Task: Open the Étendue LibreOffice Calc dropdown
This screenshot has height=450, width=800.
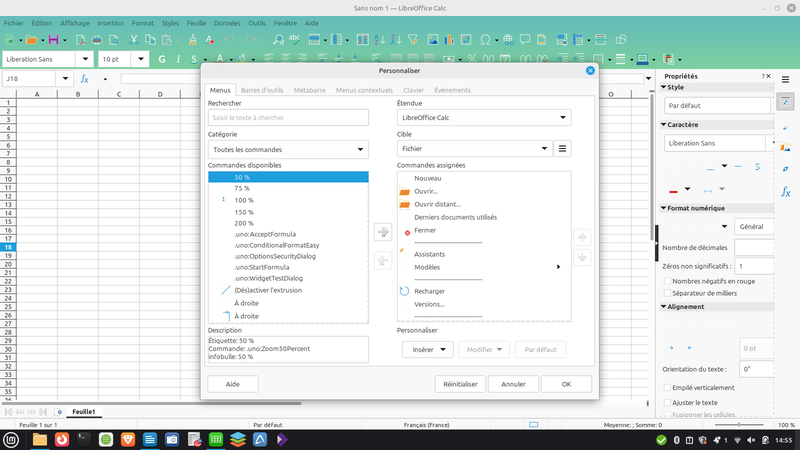Action: (x=484, y=117)
